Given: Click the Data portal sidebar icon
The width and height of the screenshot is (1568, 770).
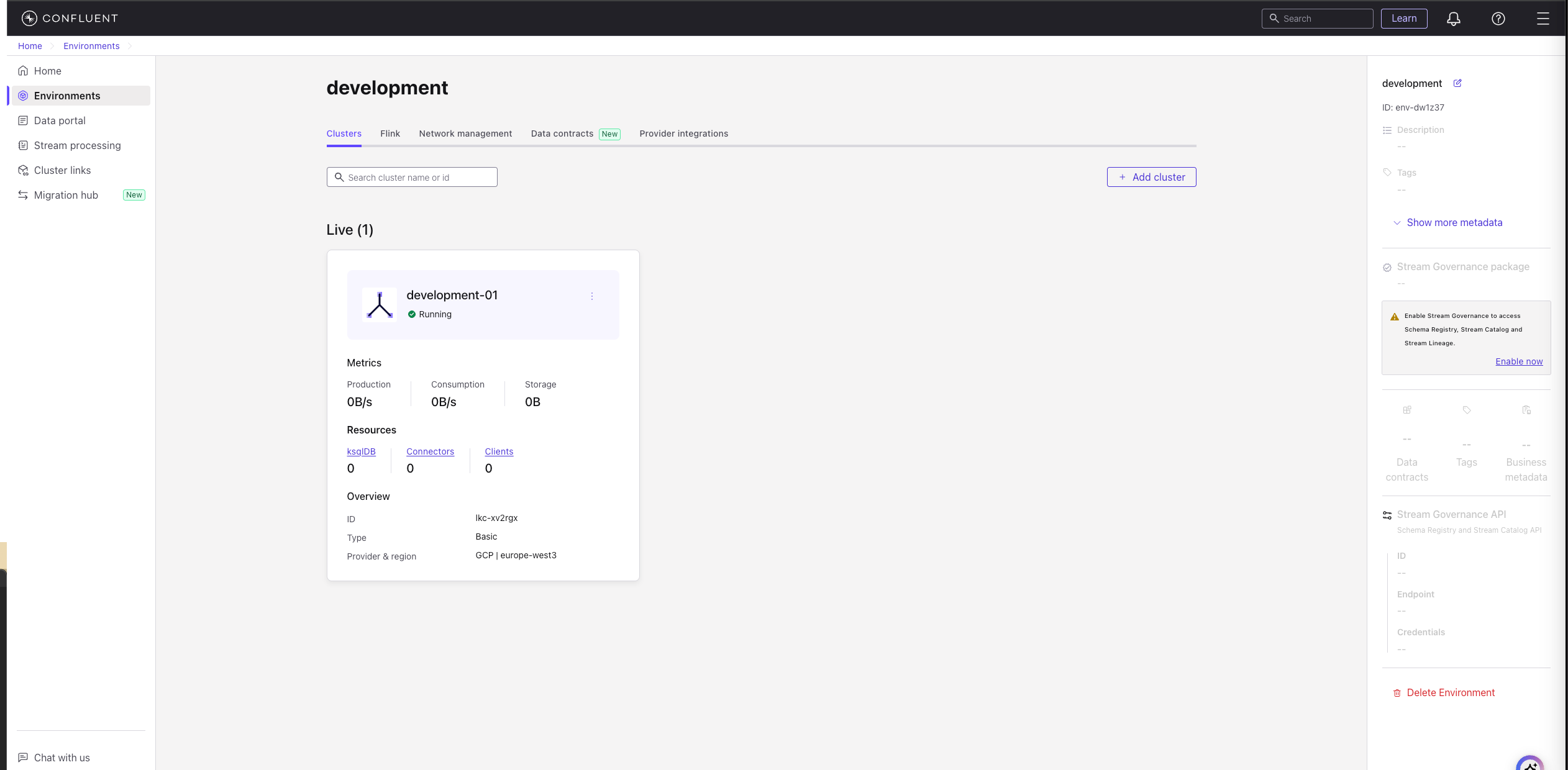Looking at the screenshot, I should [x=23, y=120].
